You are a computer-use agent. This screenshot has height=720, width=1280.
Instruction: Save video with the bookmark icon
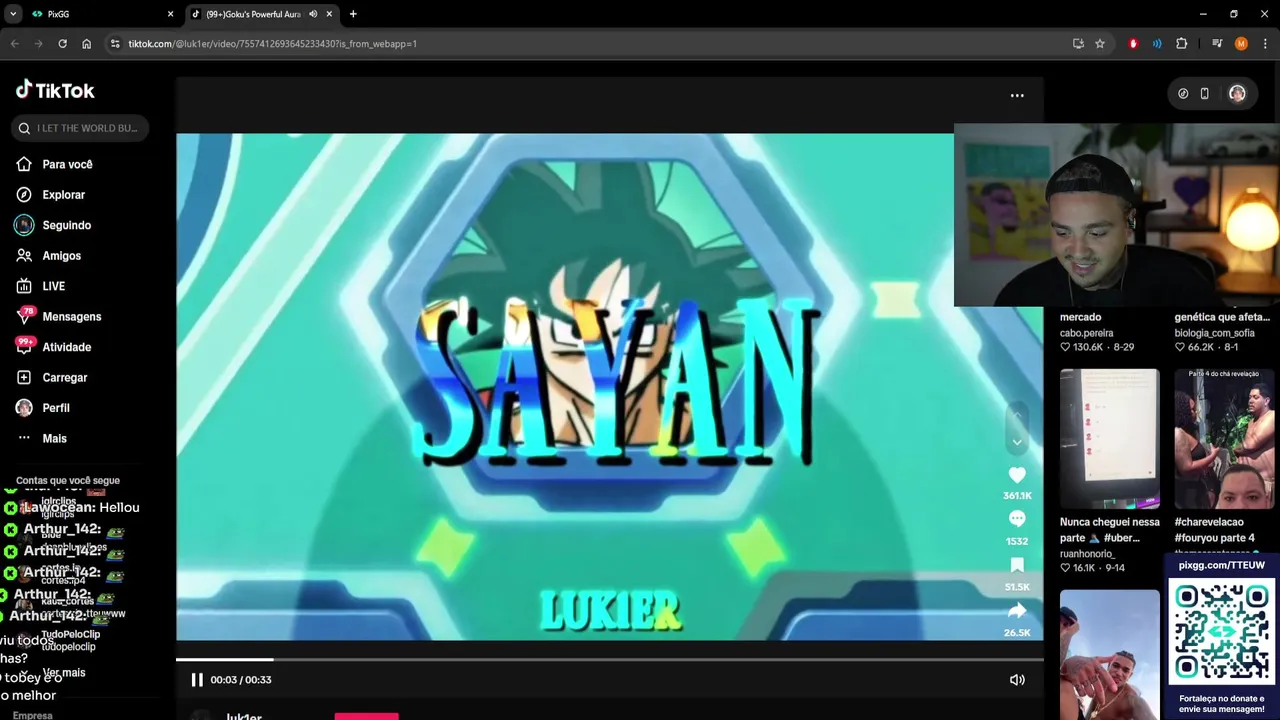tap(1017, 565)
